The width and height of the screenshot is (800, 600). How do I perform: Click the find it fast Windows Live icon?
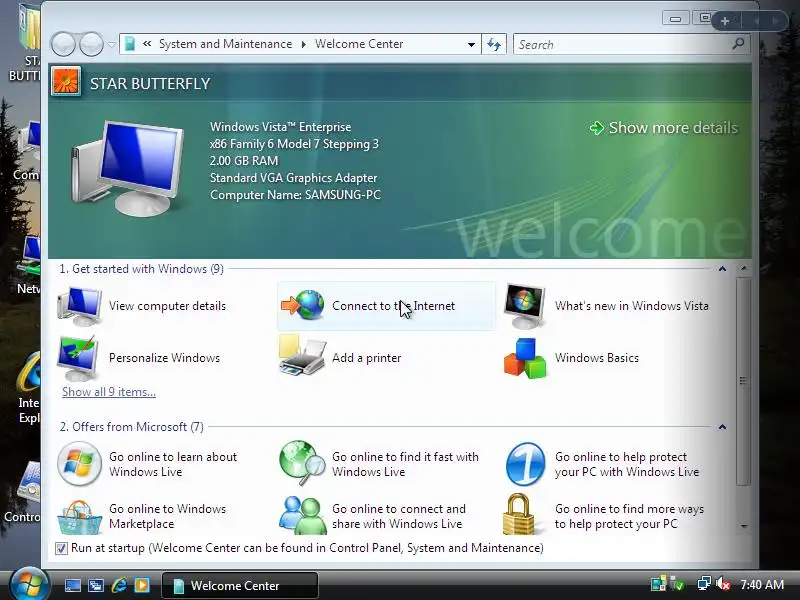pyautogui.click(x=302, y=463)
